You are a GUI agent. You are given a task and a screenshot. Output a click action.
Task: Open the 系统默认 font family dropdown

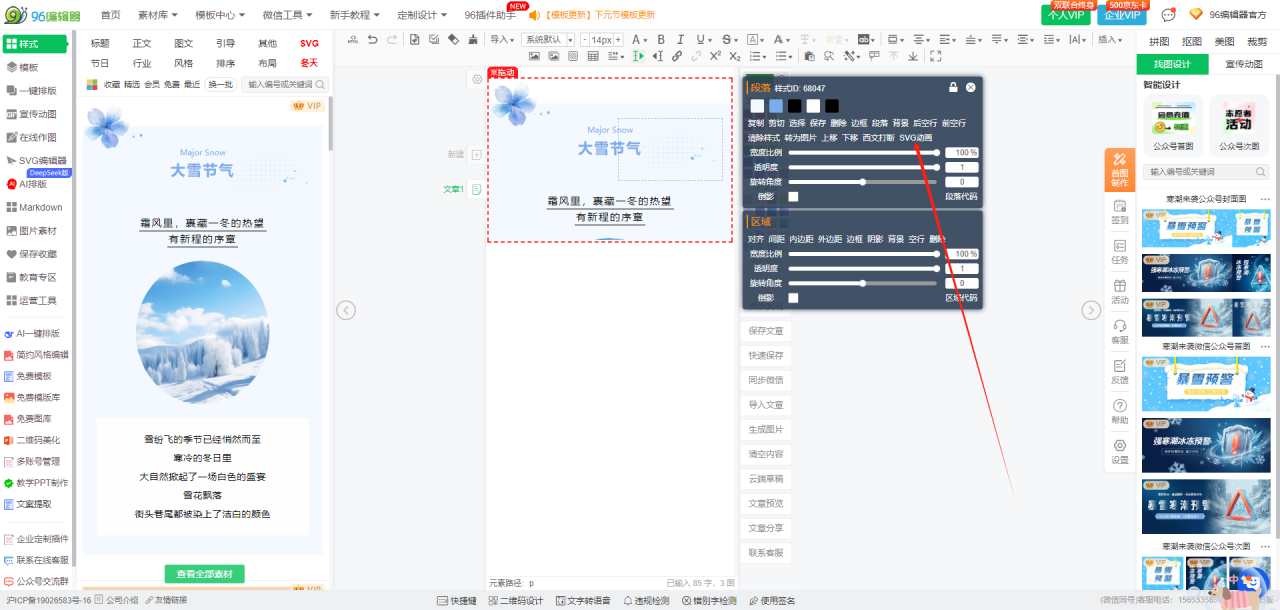[548, 39]
